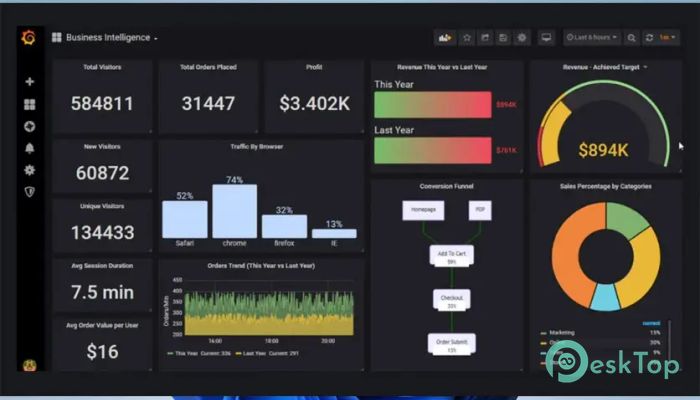Click the Share dashboard icon
The height and width of the screenshot is (400, 700).
pos(485,38)
